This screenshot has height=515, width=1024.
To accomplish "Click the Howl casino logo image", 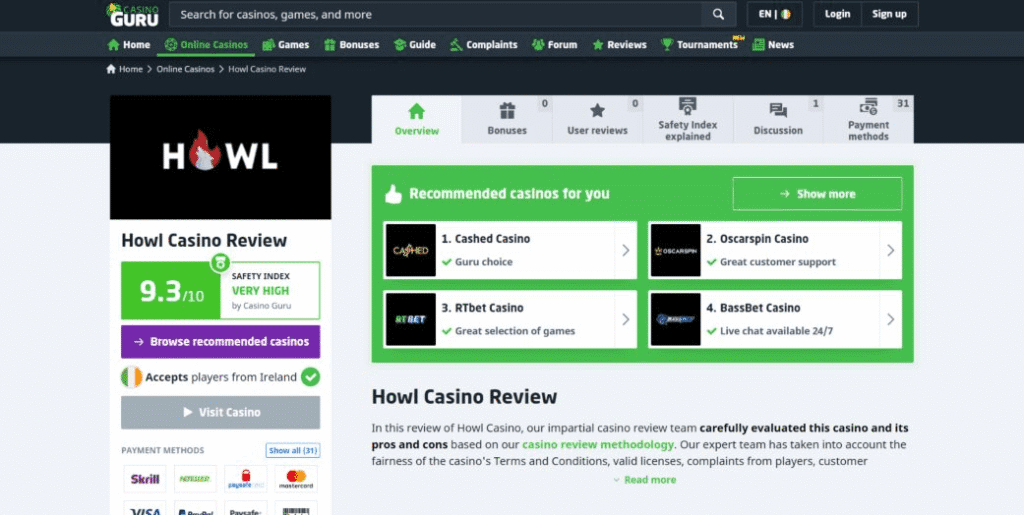I will click(x=221, y=157).
